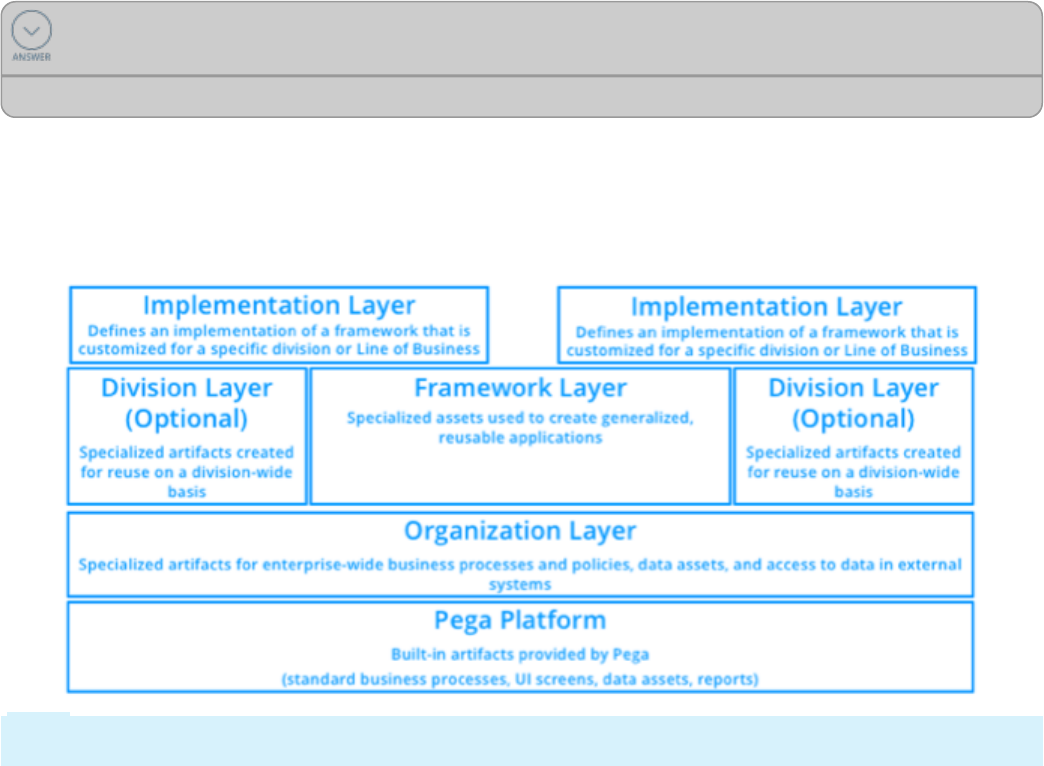The height and width of the screenshot is (766, 1044).
Task: Select the Framework Layer heading
Action: tap(520, 388)
